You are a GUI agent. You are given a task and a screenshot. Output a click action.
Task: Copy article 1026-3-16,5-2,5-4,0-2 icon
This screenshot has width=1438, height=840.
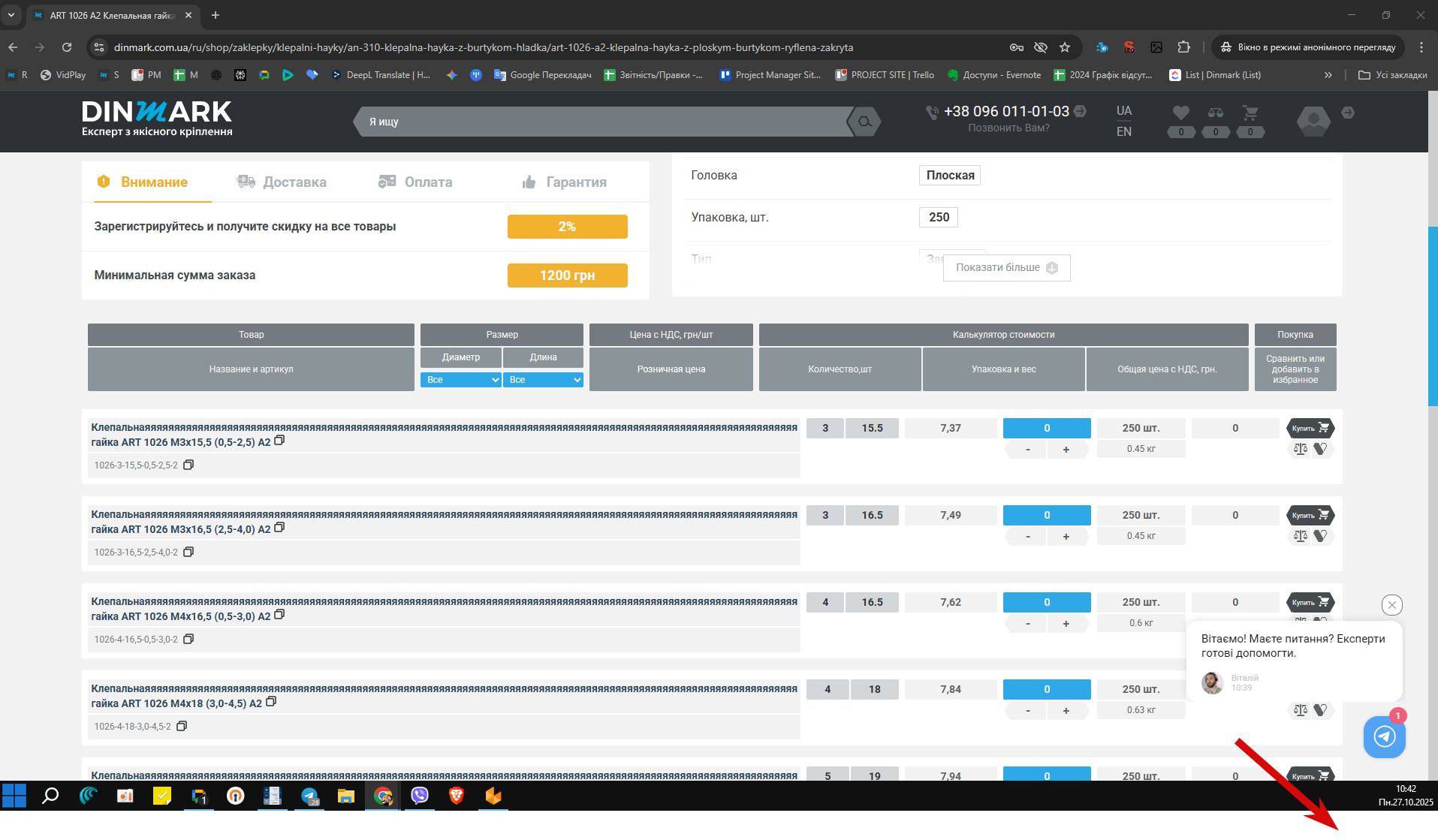coord(188,552)
